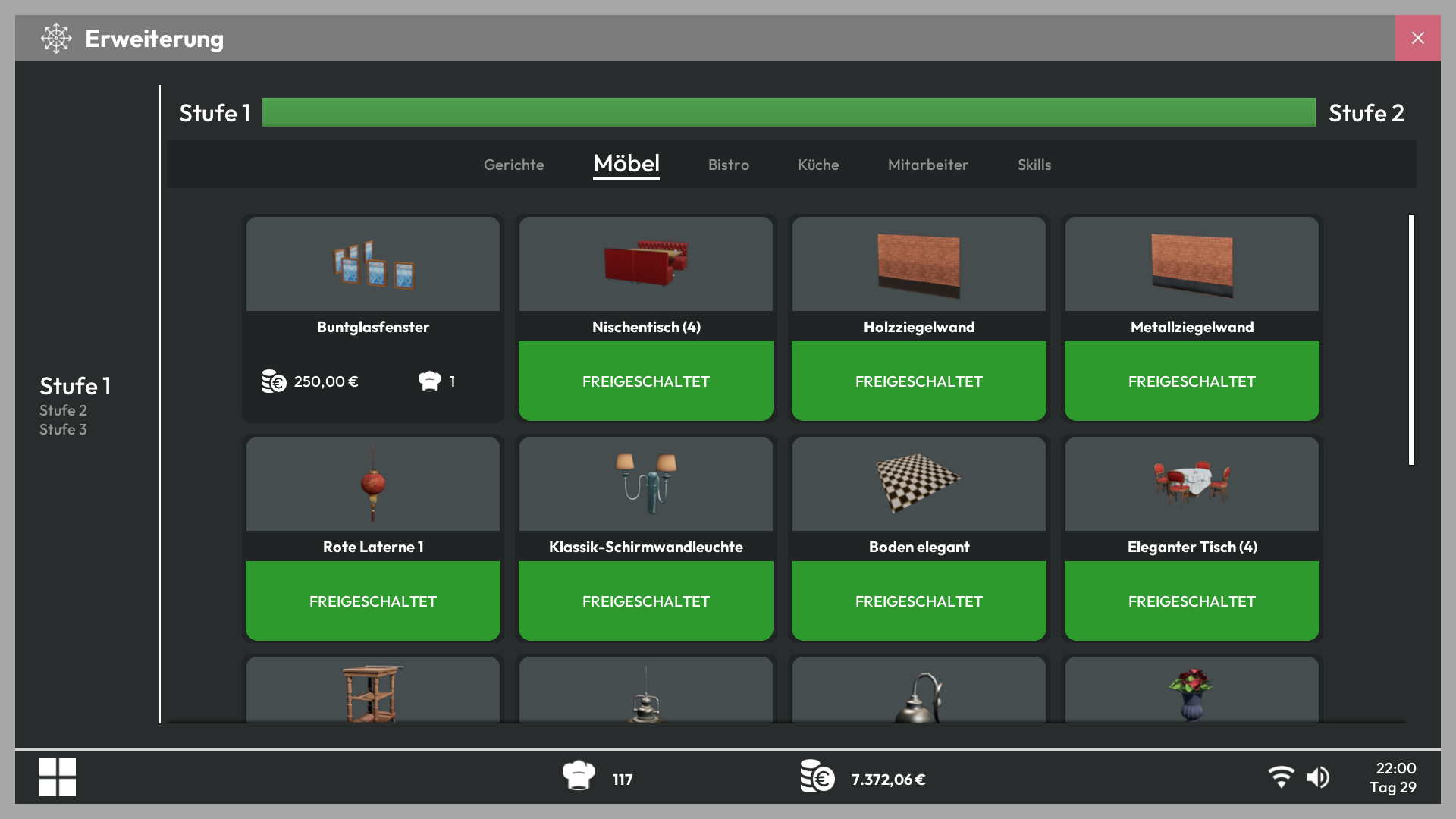Select the Mitarbeiter tab
The width and height of the screenshot is (1456, 819).
point(928,165)
